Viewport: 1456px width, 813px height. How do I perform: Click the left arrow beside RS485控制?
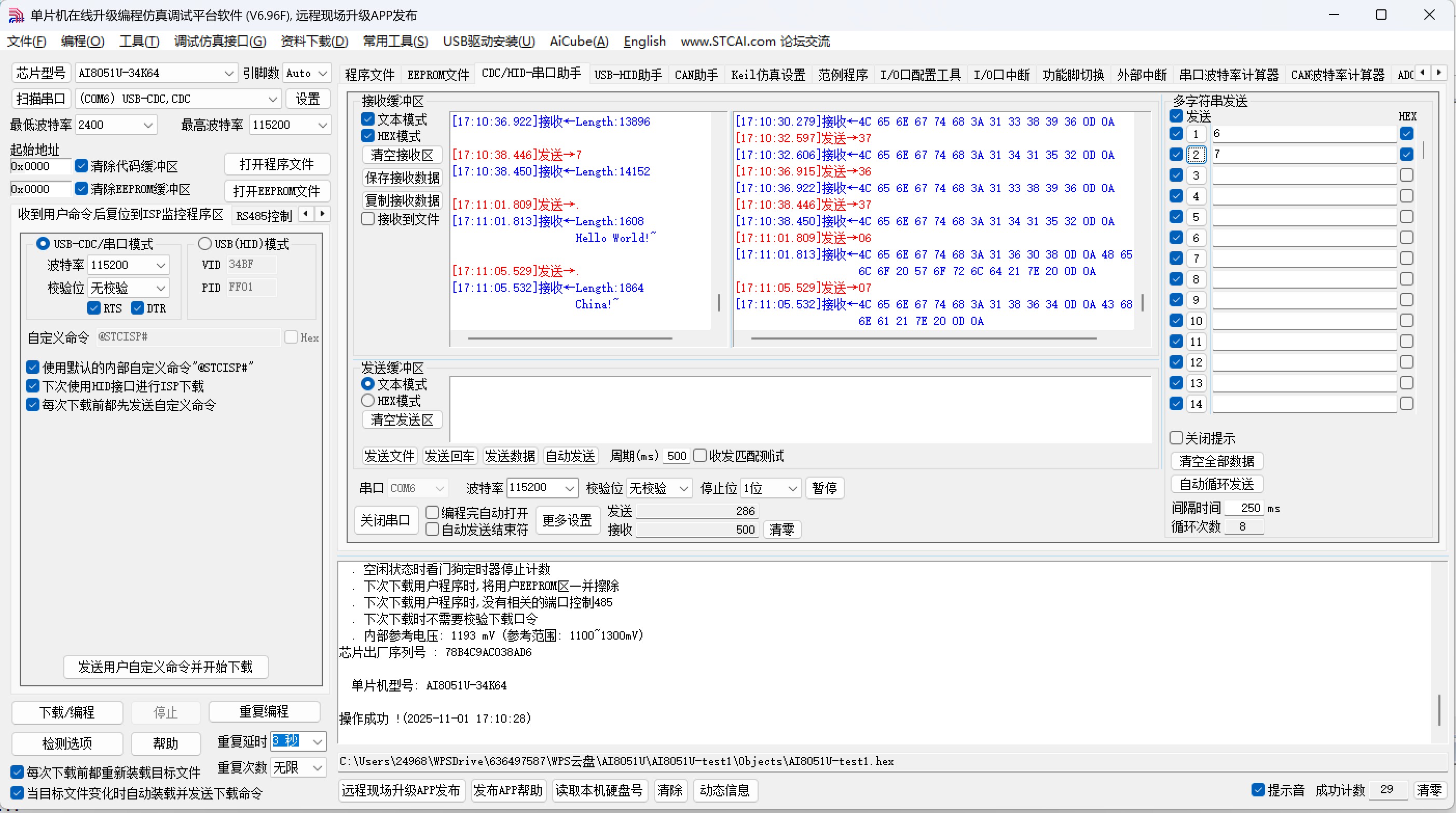coord(306,214)
